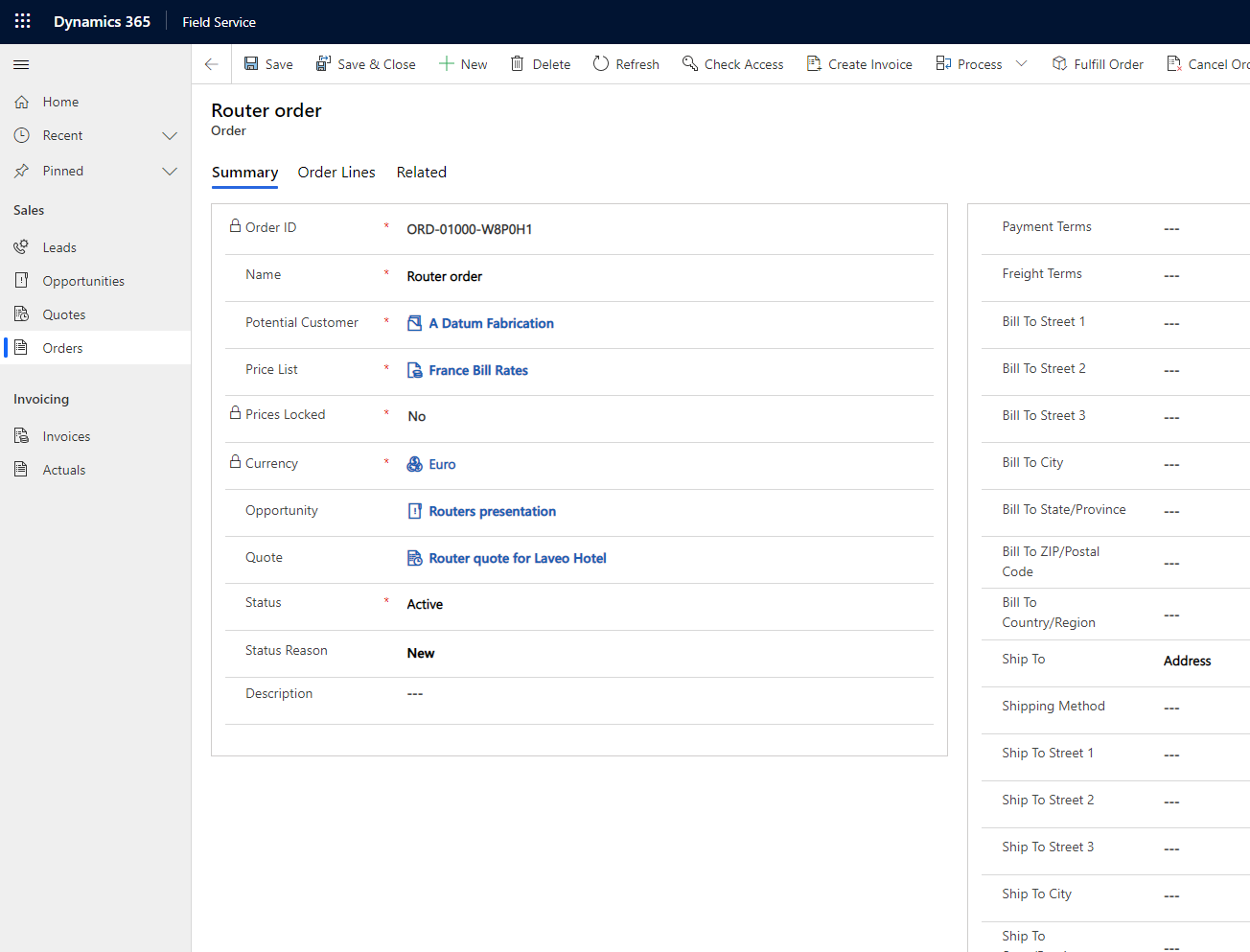
Task: Switch to the Order Lines tab
Action: click(336, 173)
